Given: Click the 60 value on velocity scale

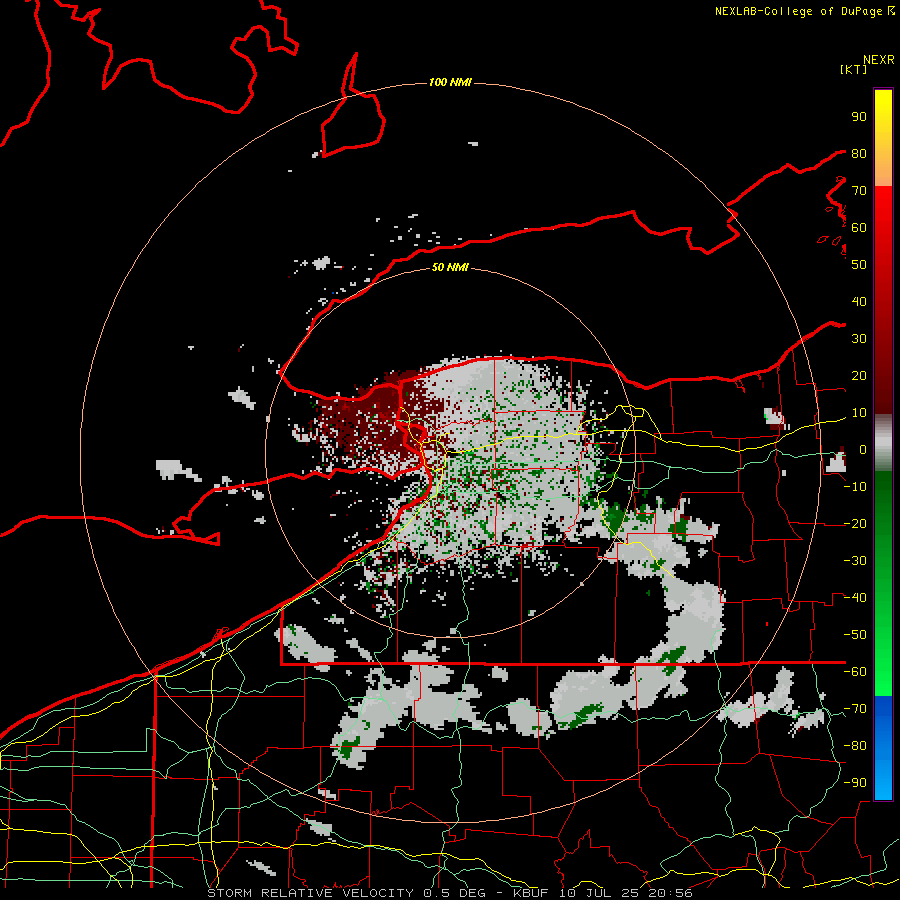Looking at the screenshot, I should tap(859, 228).
